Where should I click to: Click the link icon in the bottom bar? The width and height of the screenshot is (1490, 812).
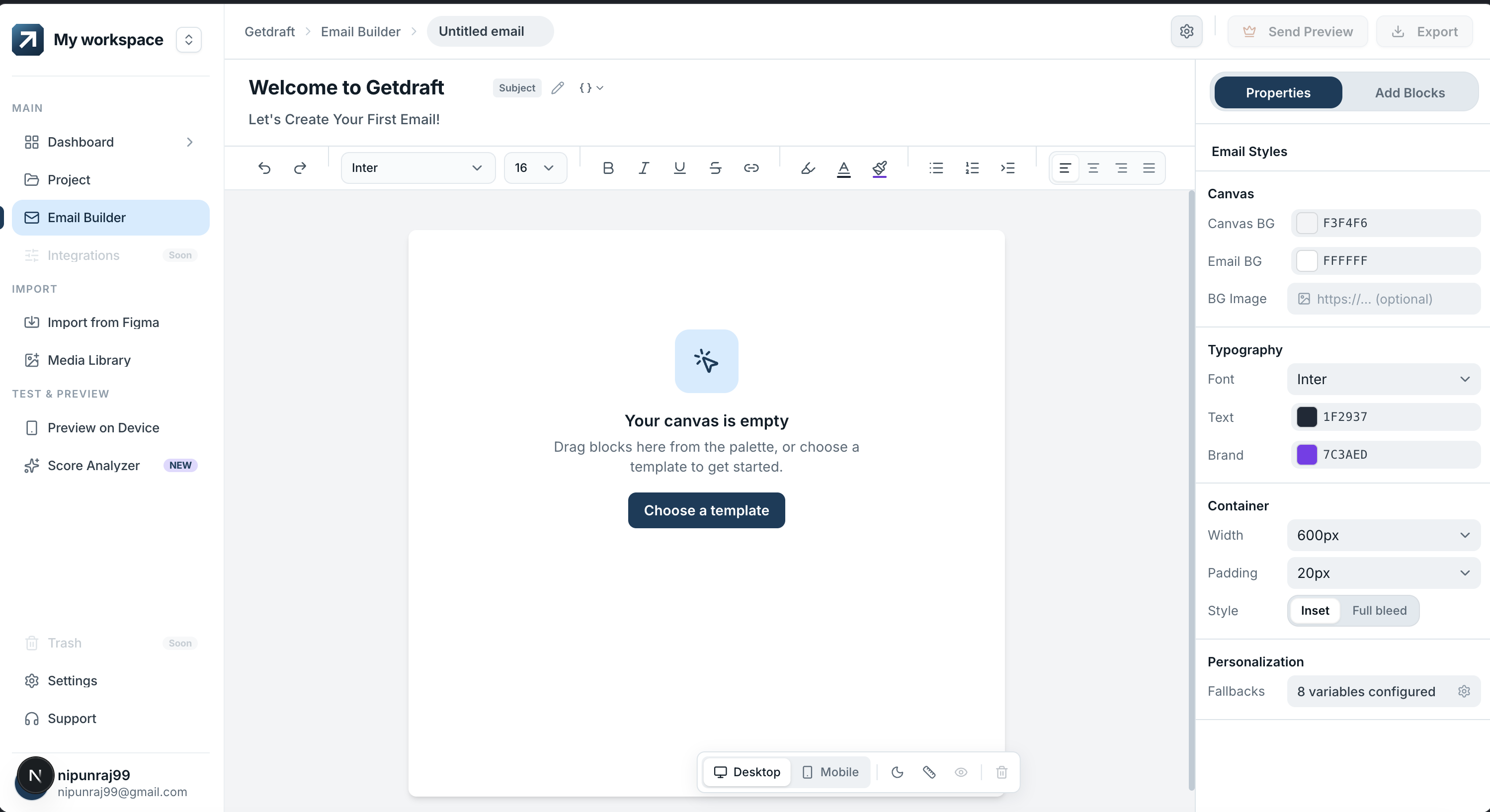coord(929,772)
